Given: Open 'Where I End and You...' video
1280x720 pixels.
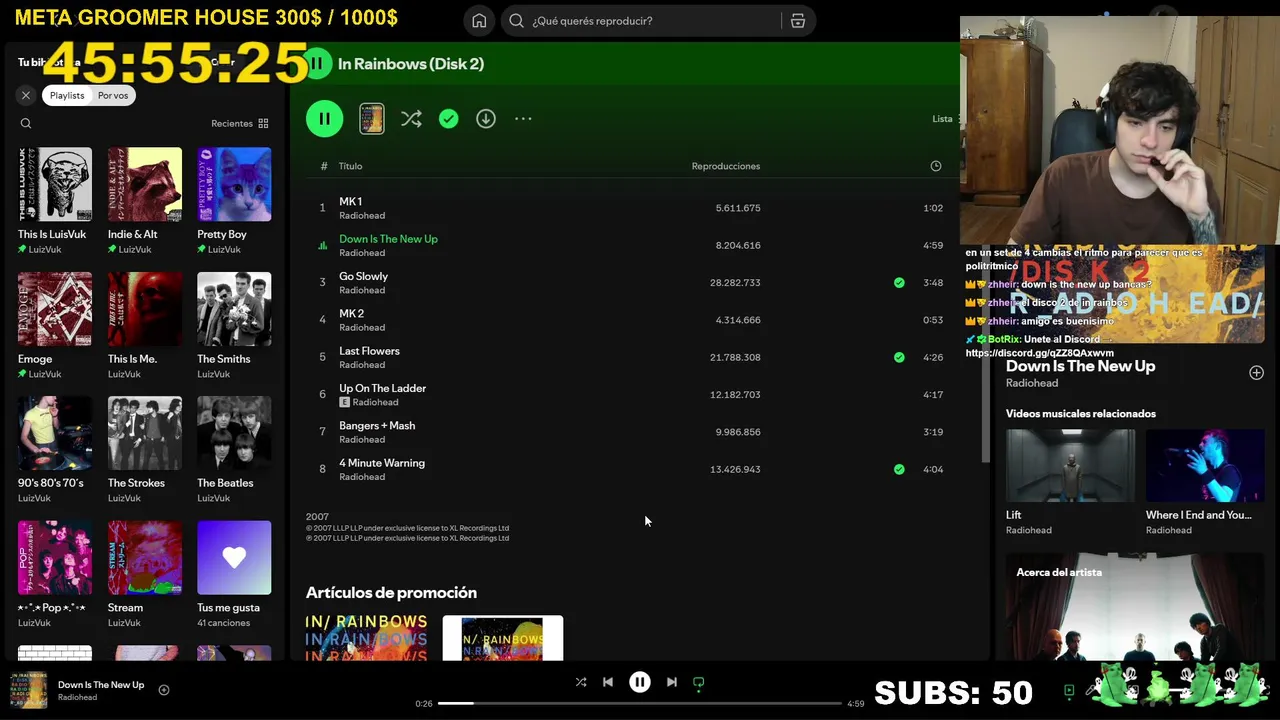Looking at the screenshot, I should coord(1205,466).
